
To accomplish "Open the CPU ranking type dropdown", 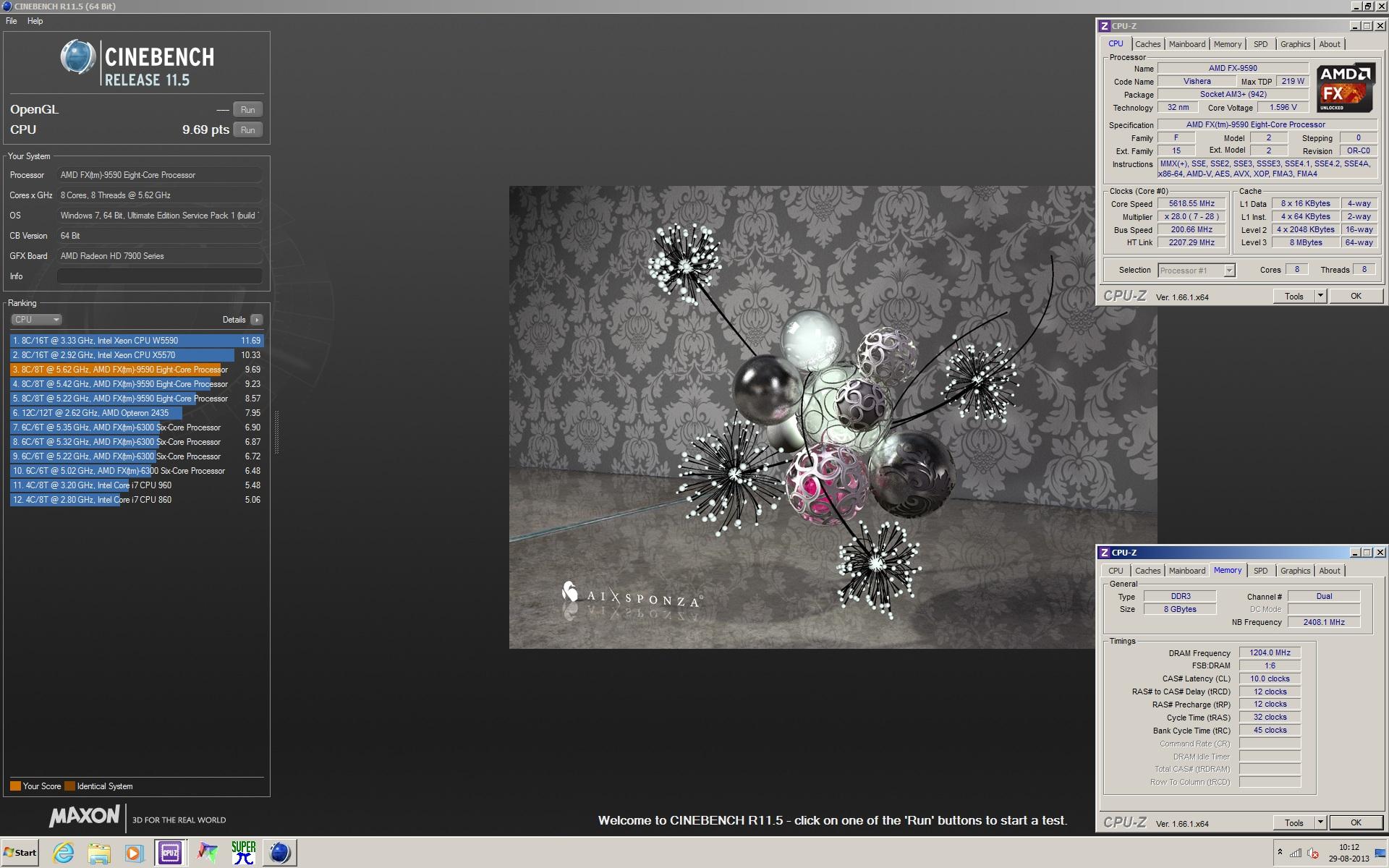I will click(36, 320).
